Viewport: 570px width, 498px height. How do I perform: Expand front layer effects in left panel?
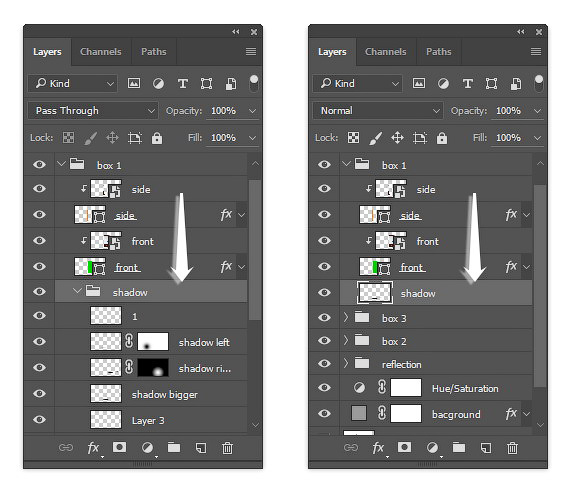(x=241, y=267)
